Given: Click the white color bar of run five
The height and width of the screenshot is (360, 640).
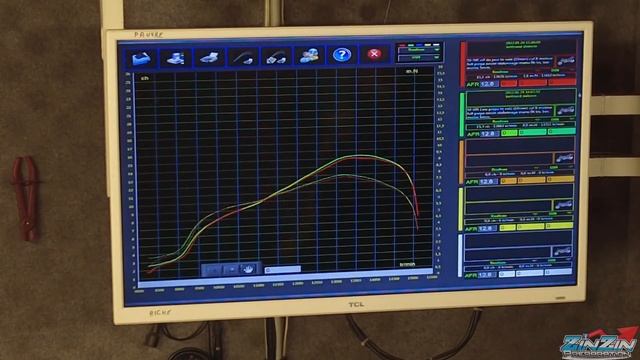Looking at the screenshot, I should (460, 256).
